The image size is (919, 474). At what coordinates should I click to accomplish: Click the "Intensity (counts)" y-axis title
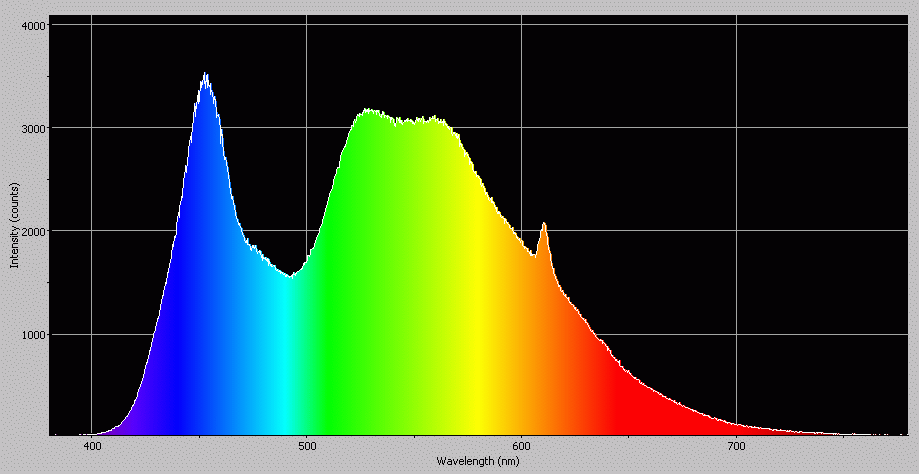(x=15, y=226)
